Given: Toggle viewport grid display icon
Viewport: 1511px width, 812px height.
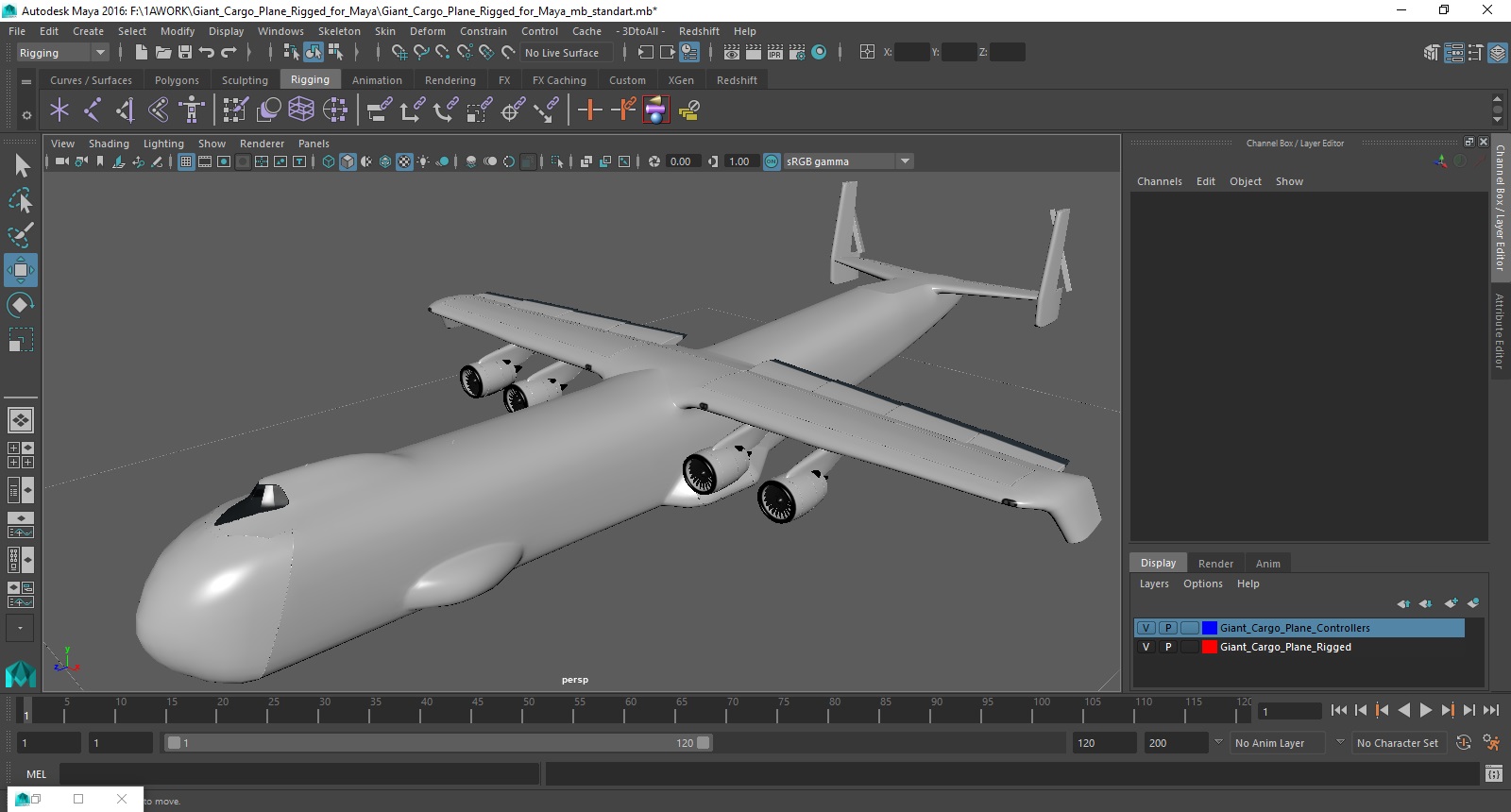Looking at the screenshot, I should click(186, 161).
